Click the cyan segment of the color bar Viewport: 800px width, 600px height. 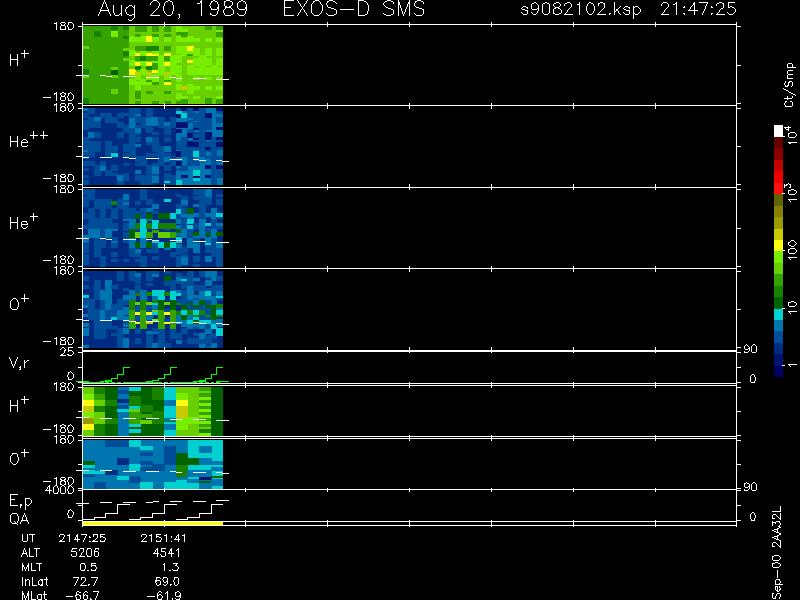click(779, 315)
